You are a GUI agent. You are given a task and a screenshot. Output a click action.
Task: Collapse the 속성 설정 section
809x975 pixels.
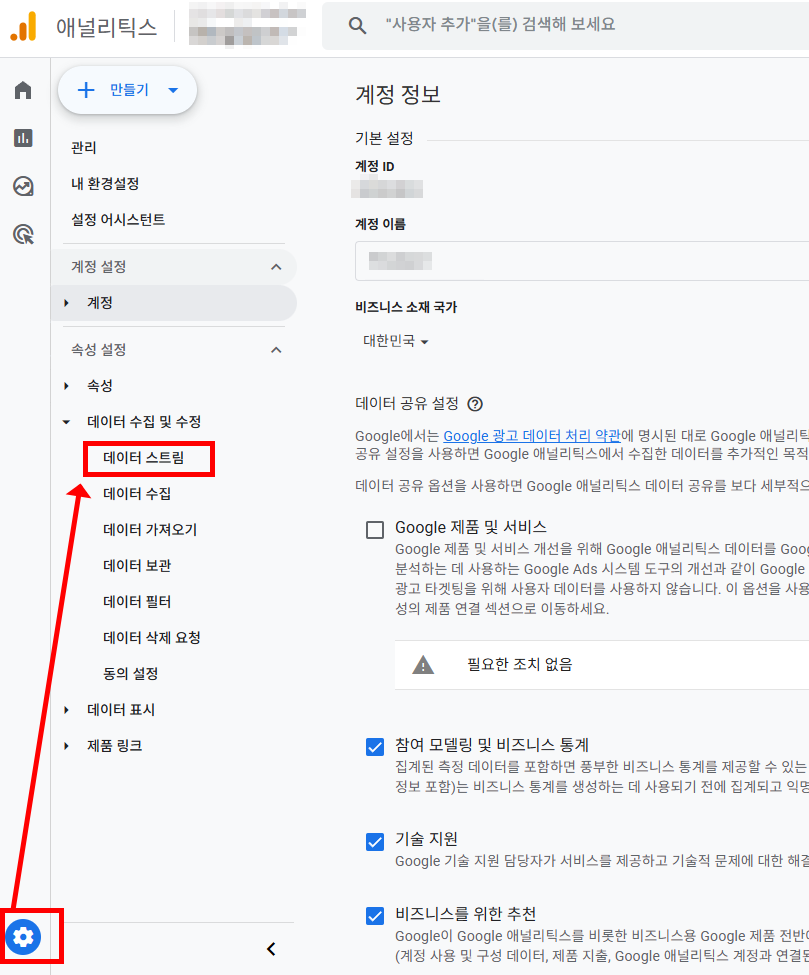coord(276,350)
